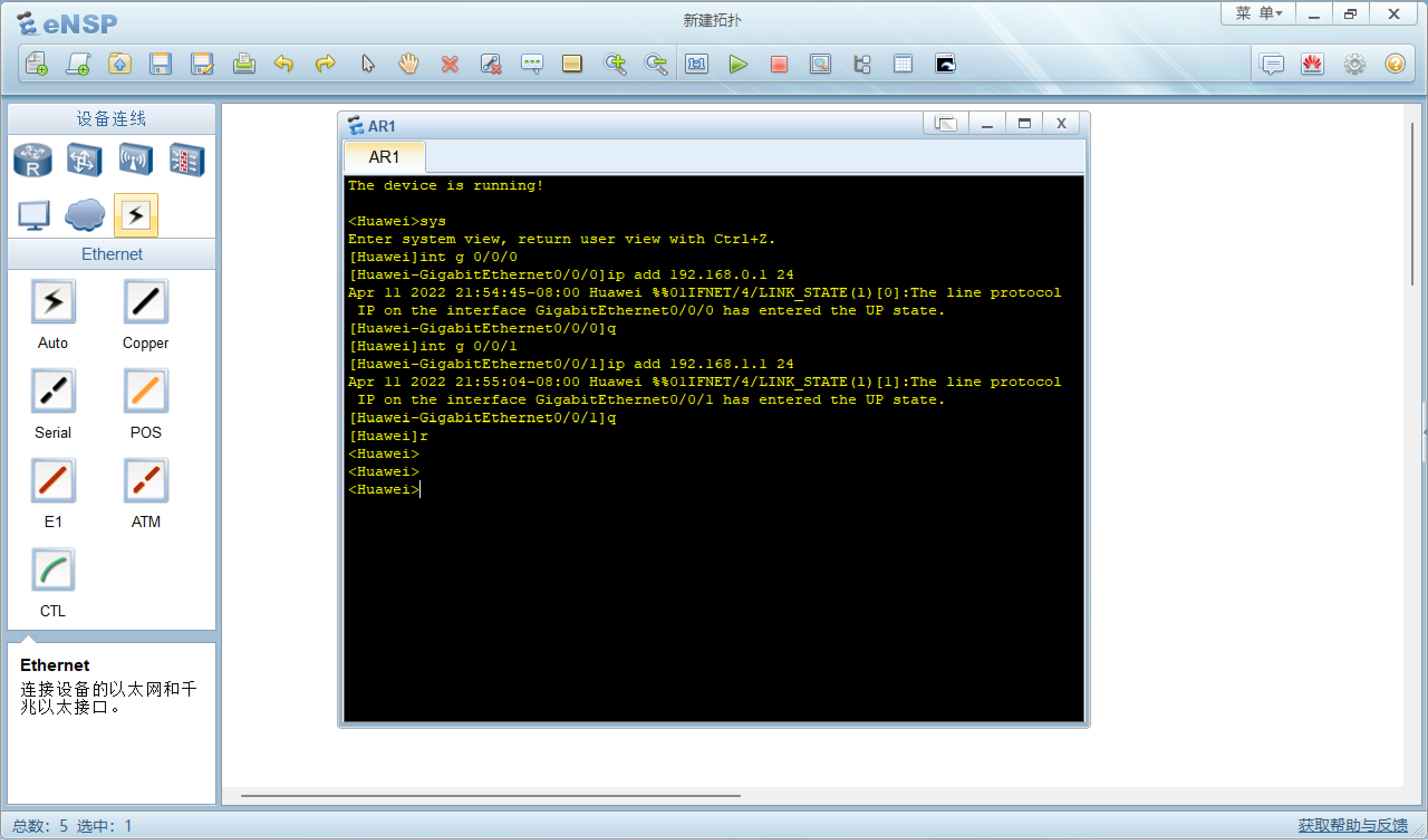Viewport: 1428px width, 840px height.
Task: Save the current topology
Action: (x=160, y=64)
